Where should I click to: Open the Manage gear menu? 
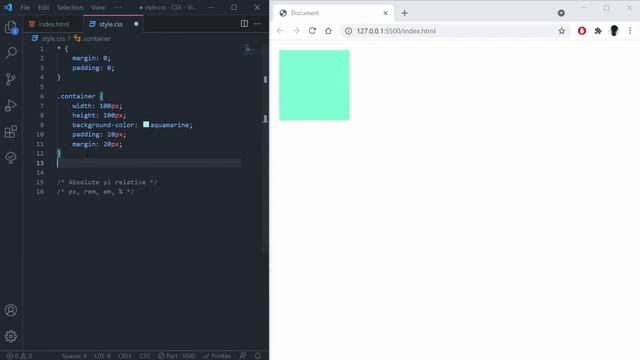coord(11,336)
